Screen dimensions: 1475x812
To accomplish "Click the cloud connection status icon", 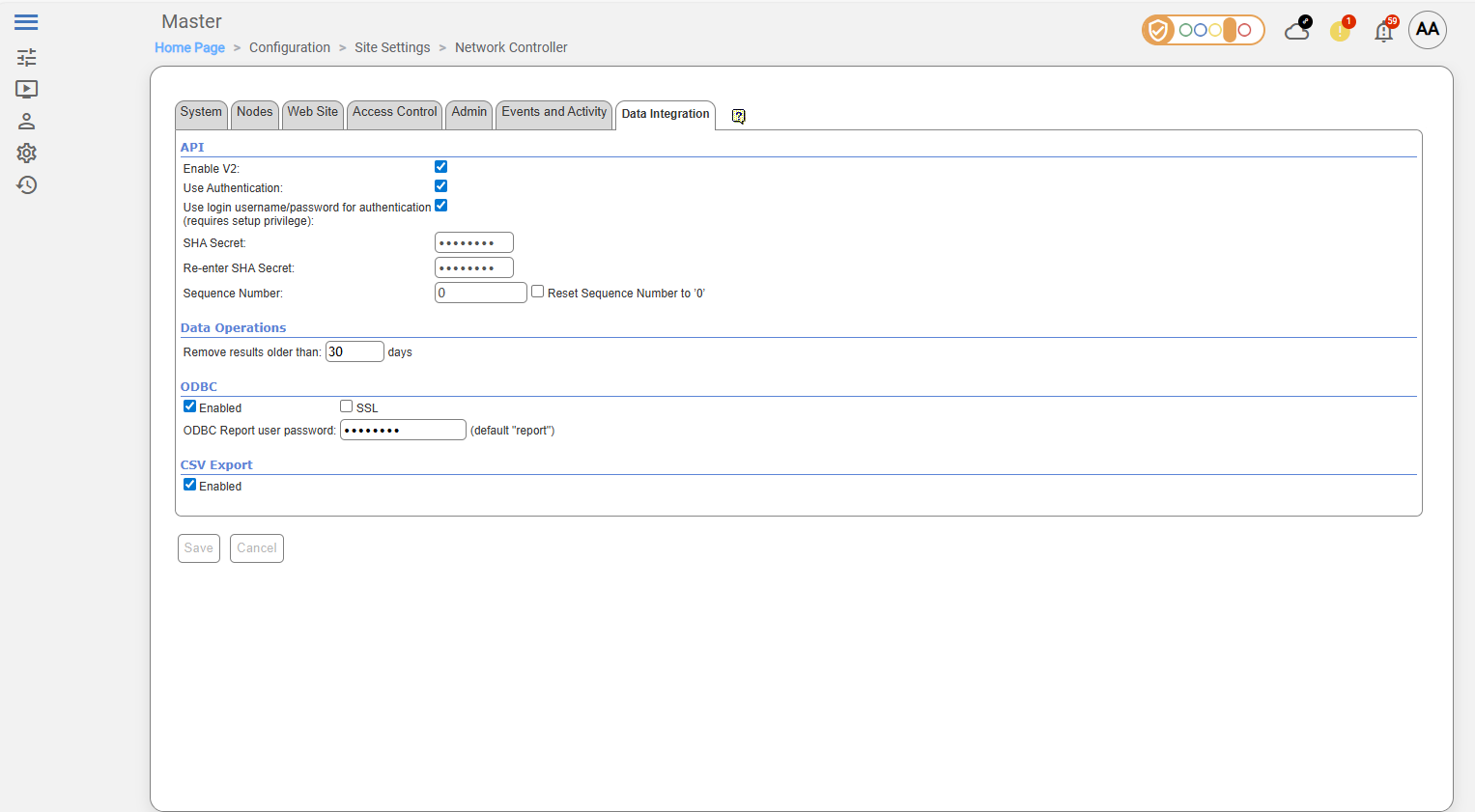I will (x=1297, y=31).
